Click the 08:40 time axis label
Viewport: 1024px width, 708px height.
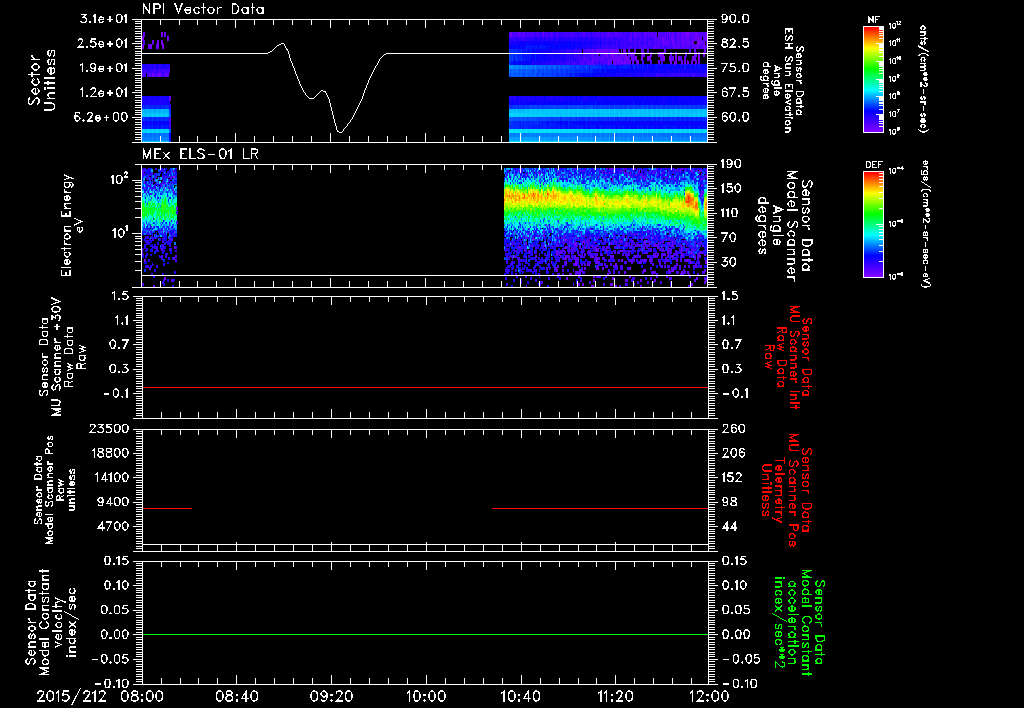click(x=236, y=696)
